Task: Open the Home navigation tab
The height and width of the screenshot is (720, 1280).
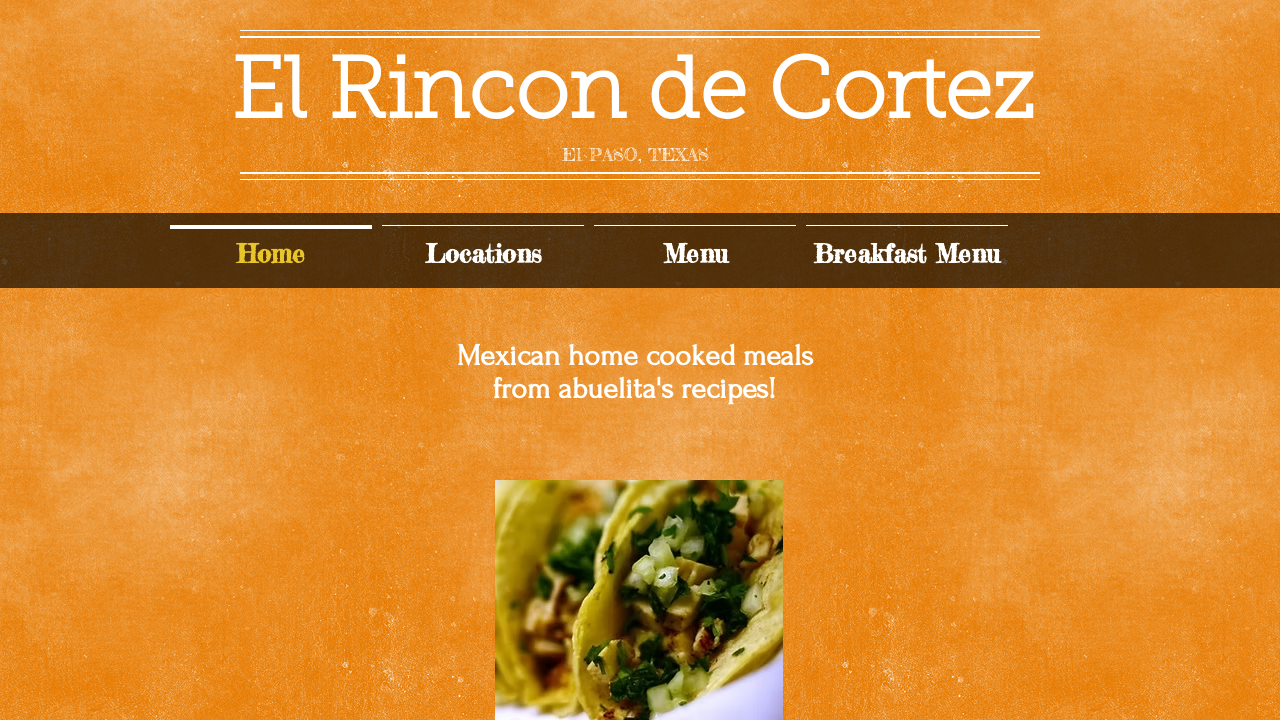Action: click(x=271, y=254)
